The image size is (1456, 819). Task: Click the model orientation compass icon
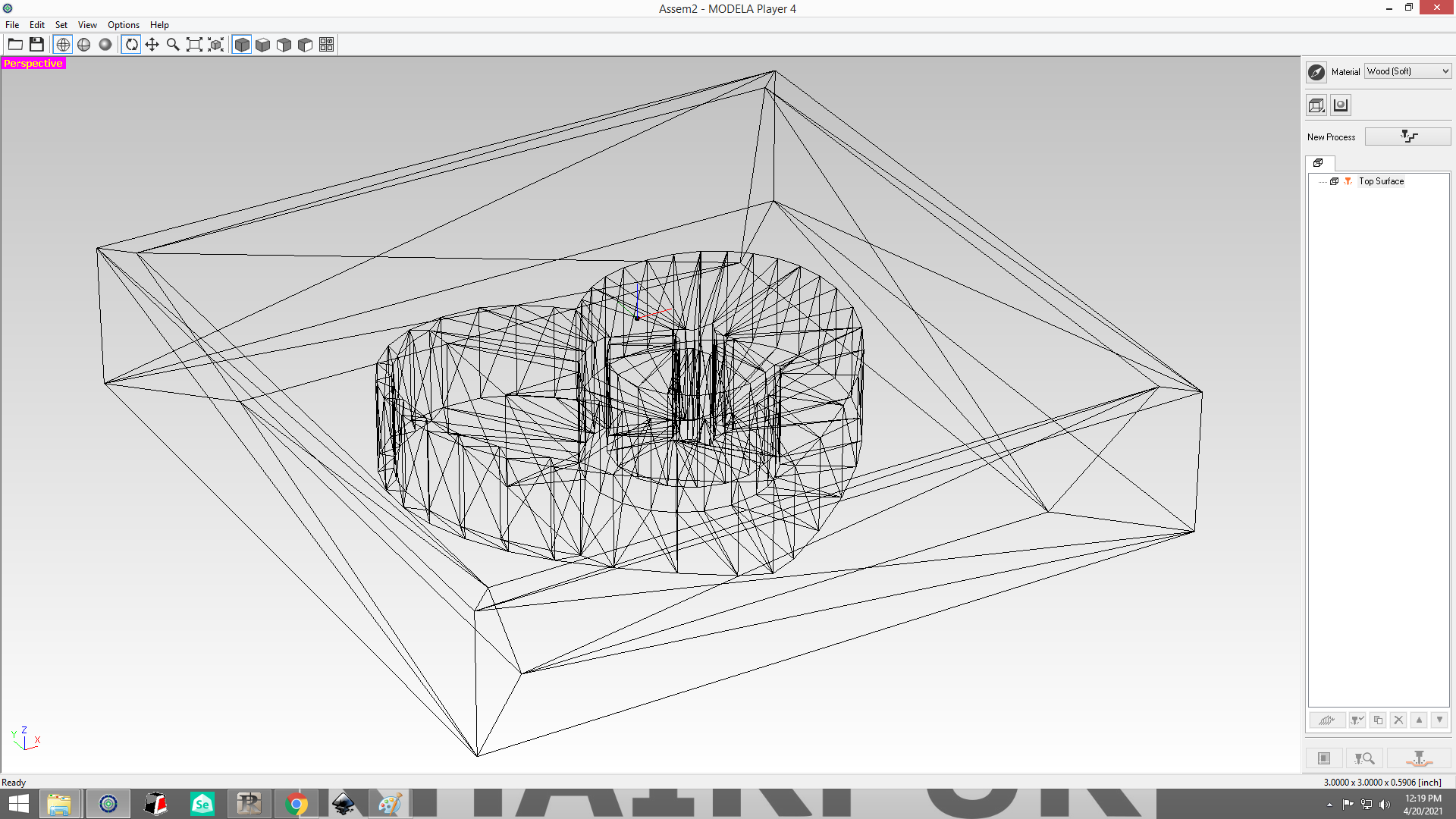[x=1316, y=72]
